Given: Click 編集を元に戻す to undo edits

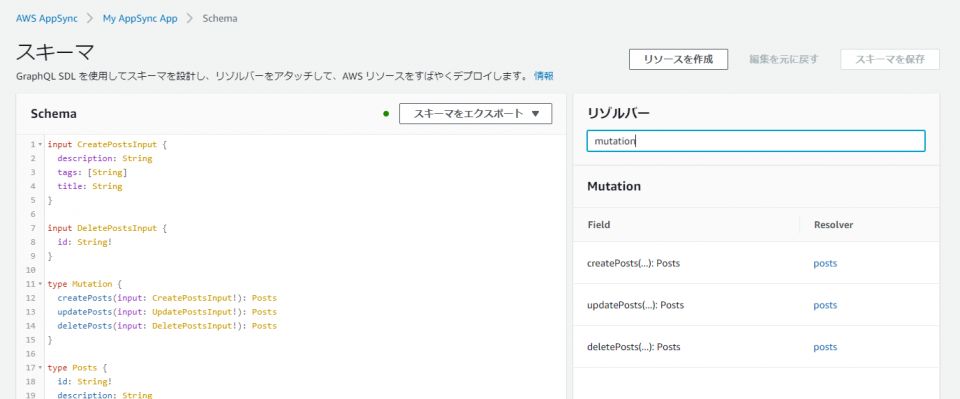Looking at the screenshot, I should (784, 59).
